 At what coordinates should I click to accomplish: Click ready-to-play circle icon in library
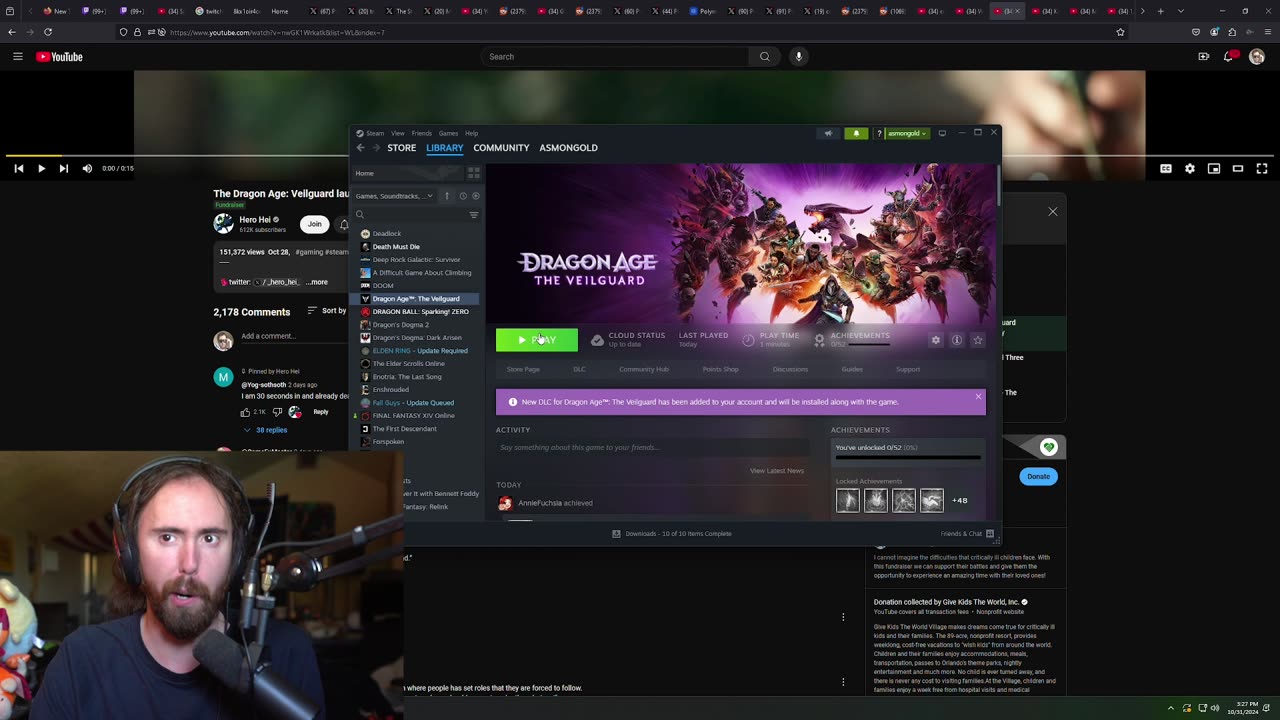(475, 196)
